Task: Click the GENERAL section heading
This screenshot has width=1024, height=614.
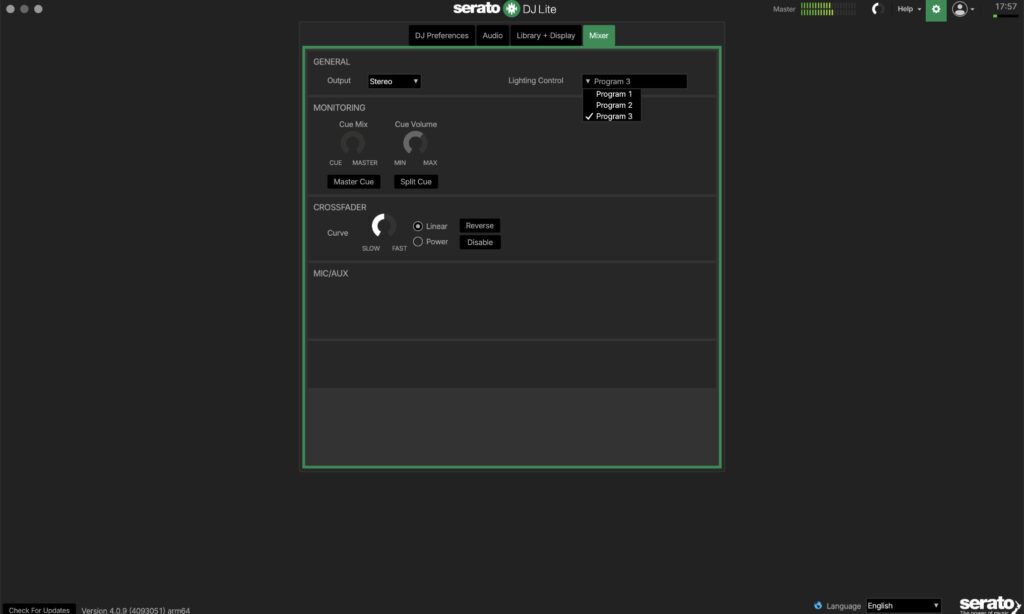Action: point(331,61)
